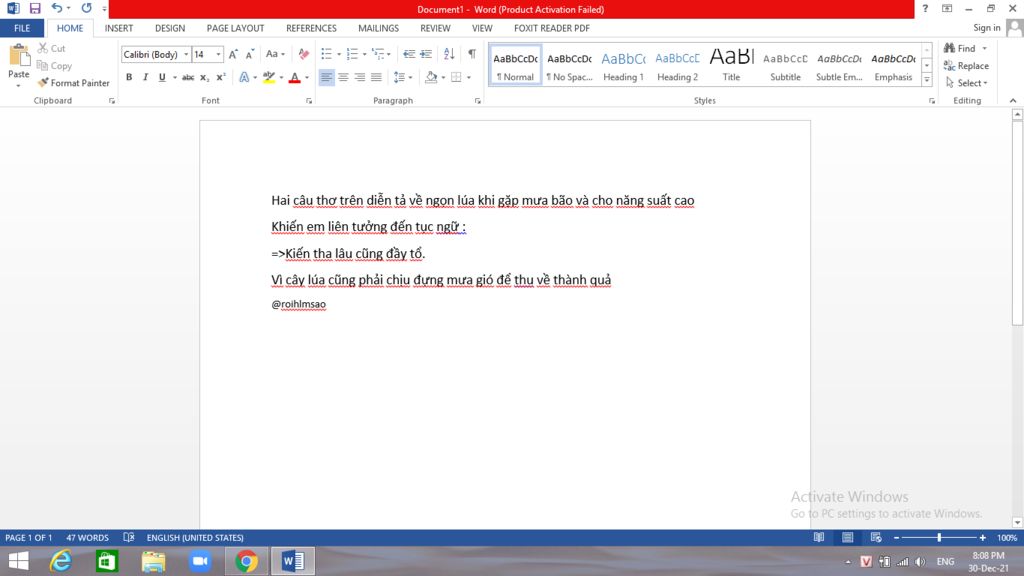Open borders dropdown arrow

point(469,77)
